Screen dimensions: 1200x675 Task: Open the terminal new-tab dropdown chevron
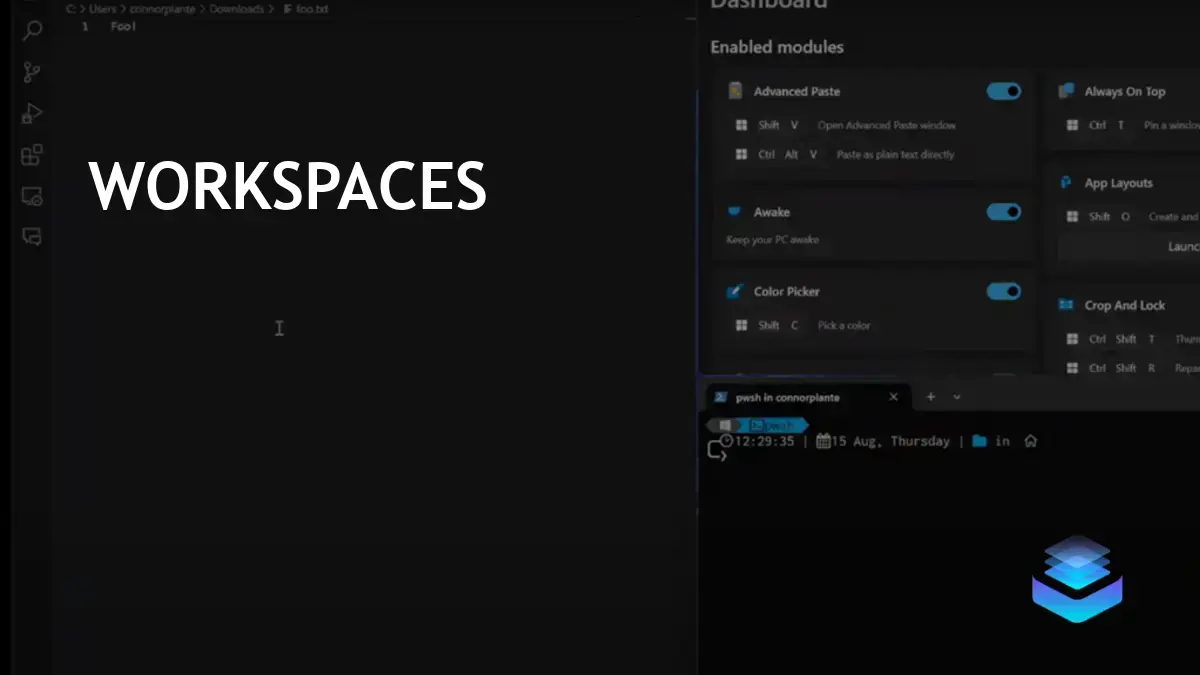[956, 397]
